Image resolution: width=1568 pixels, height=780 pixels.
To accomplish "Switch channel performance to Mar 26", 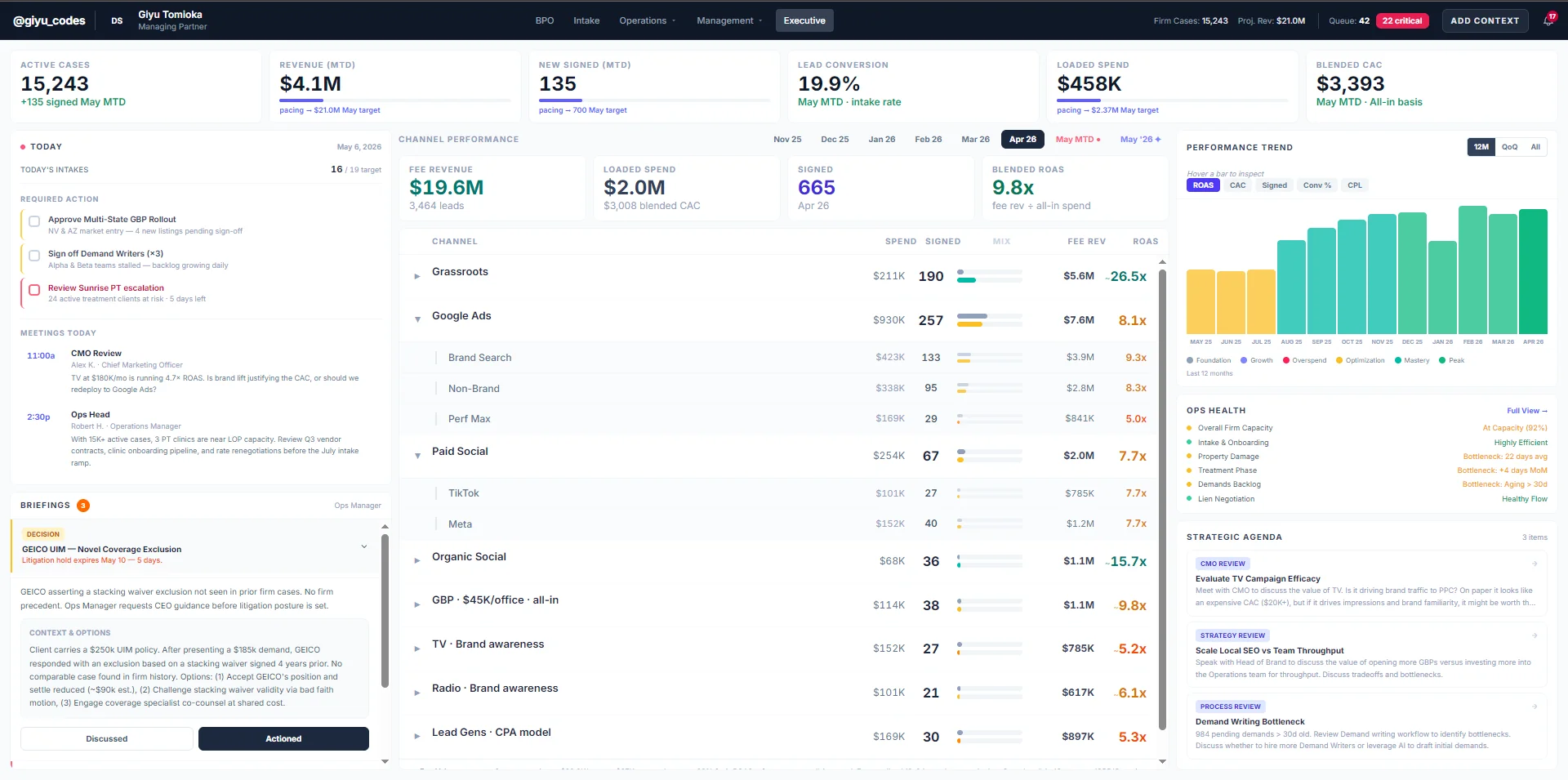I will tap(975, 140).
